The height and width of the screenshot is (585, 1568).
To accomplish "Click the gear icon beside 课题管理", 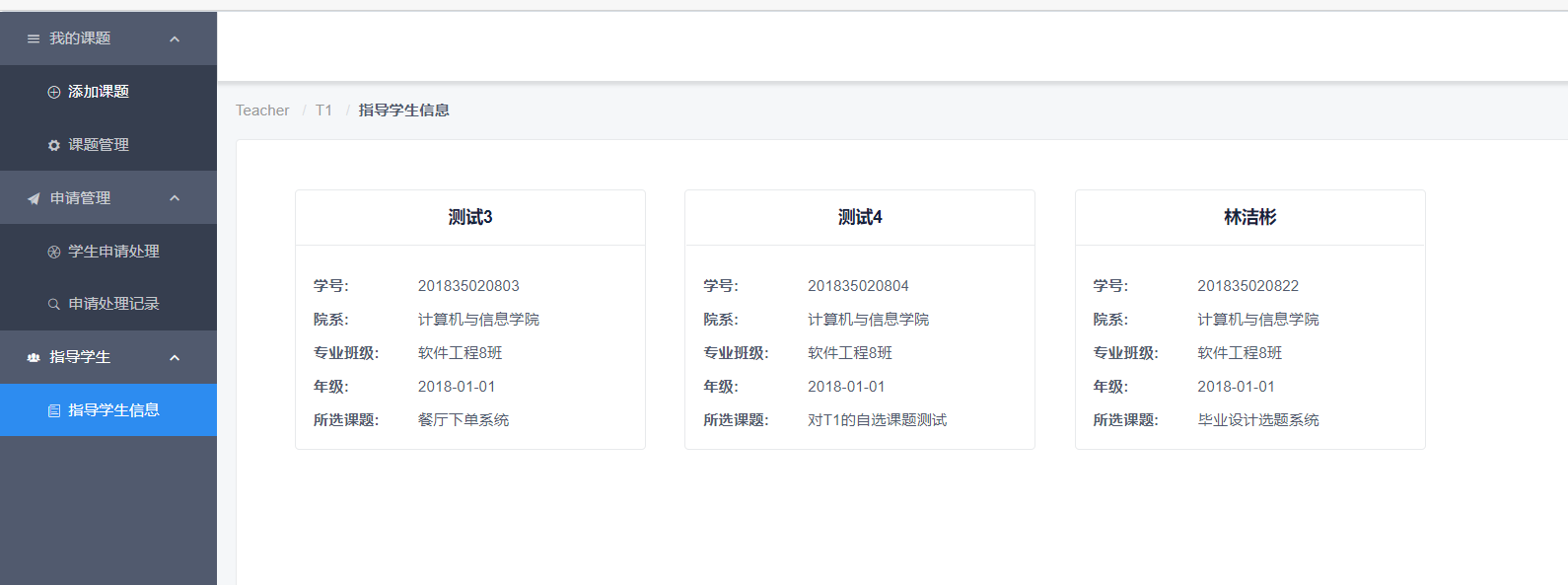I will pyautogui.click(x=54, y=145).
